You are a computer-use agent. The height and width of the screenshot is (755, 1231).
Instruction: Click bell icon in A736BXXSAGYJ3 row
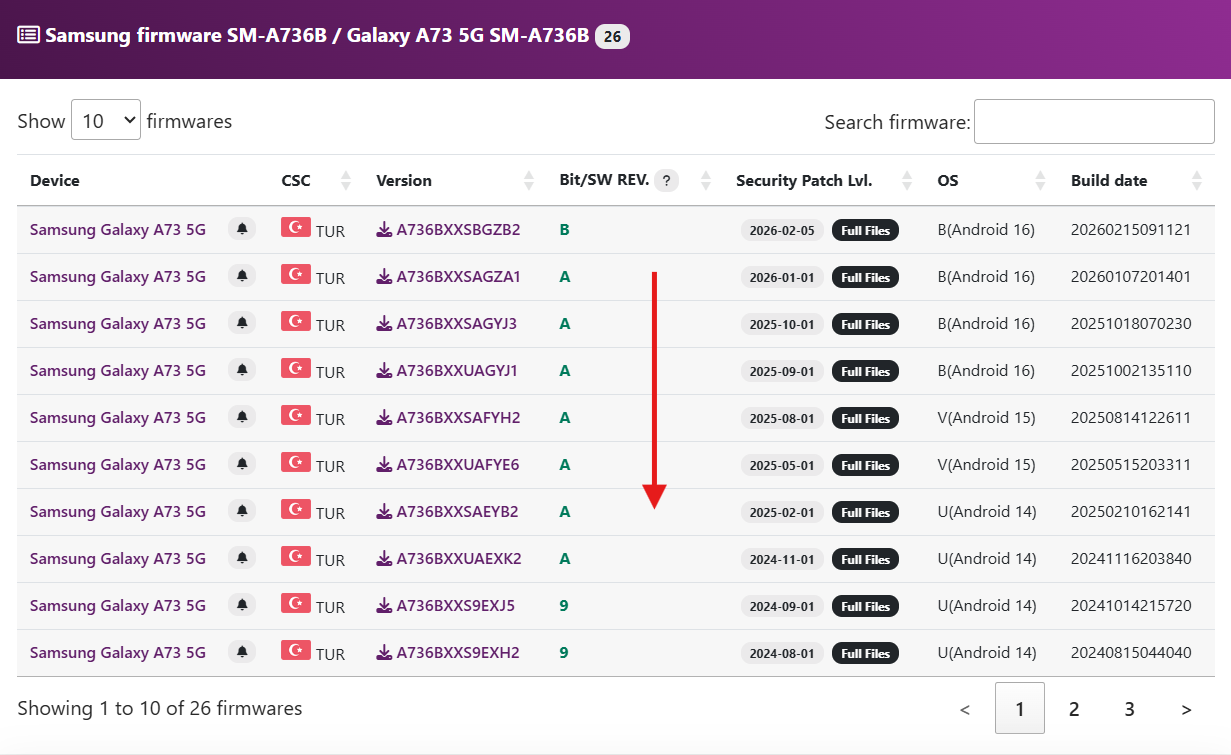point(242,323)
